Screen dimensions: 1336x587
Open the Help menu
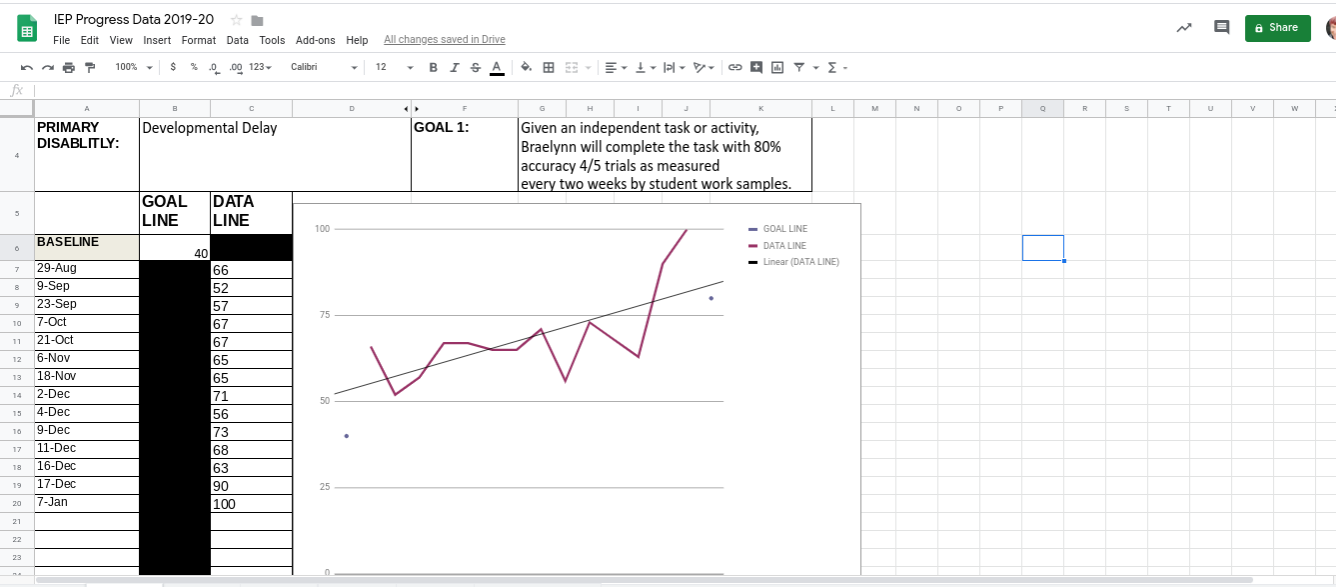357,40
